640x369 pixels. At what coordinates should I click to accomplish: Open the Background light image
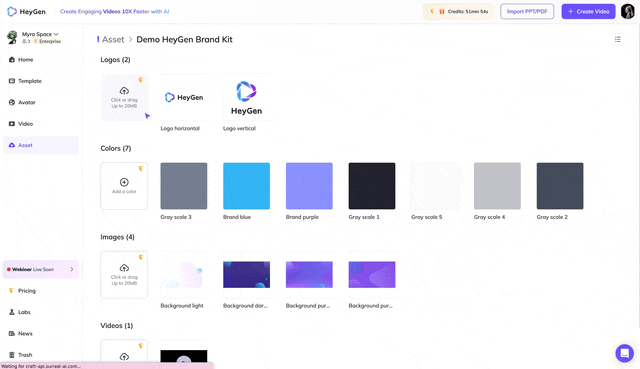[184, 274]
